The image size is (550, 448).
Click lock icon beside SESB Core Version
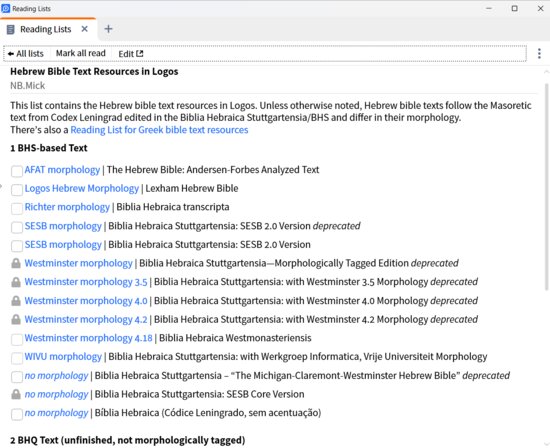[x=16, y=394]
